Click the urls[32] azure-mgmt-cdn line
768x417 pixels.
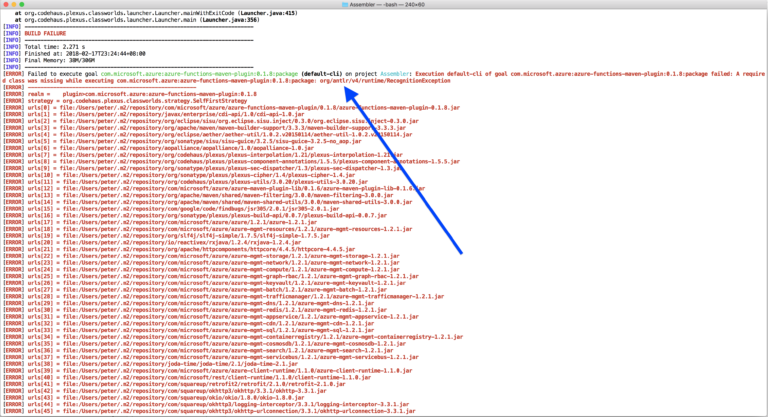pyautogui.click(x=189, y=324)
